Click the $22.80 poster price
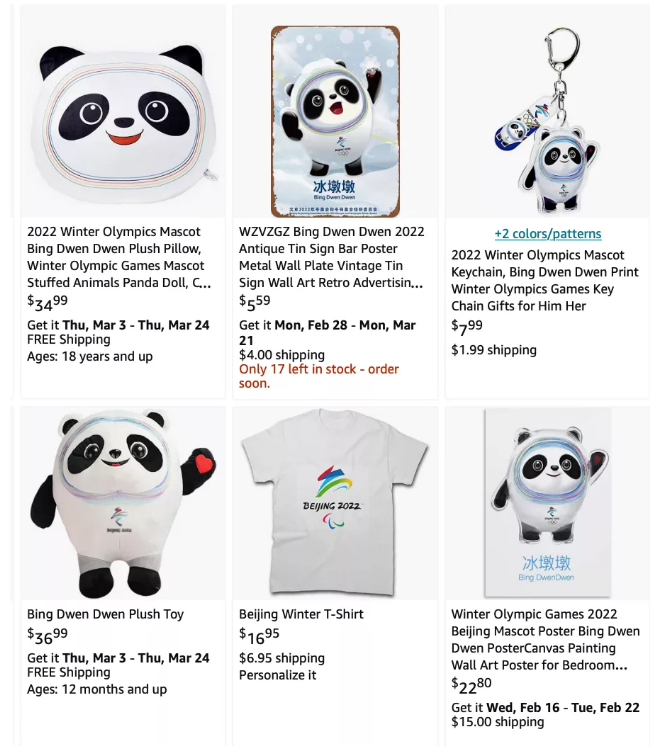The height and width of the screenshot is (746, 650). pos(471,685)
